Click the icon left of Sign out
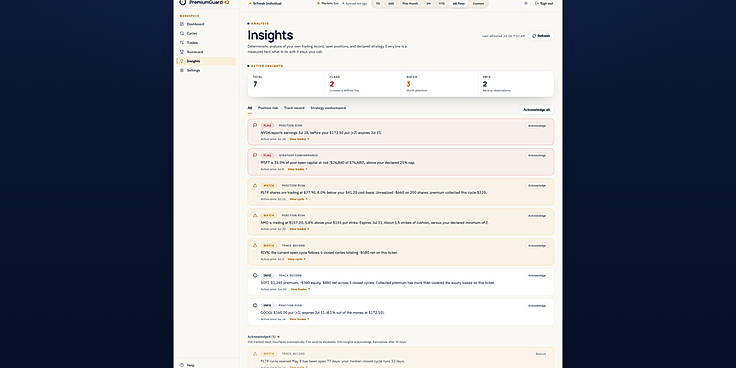The image size is (736, 368). (526, 3)
